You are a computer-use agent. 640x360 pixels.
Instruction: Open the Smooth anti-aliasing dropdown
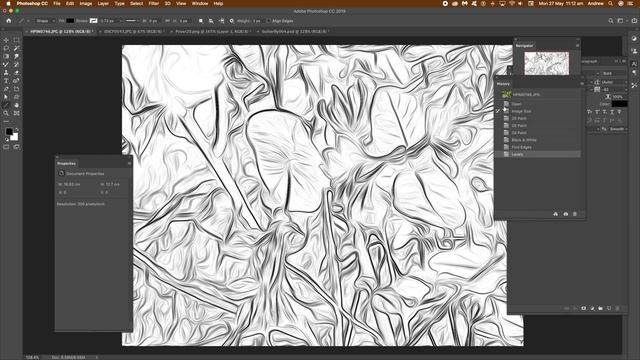click(x=617, y=129)
